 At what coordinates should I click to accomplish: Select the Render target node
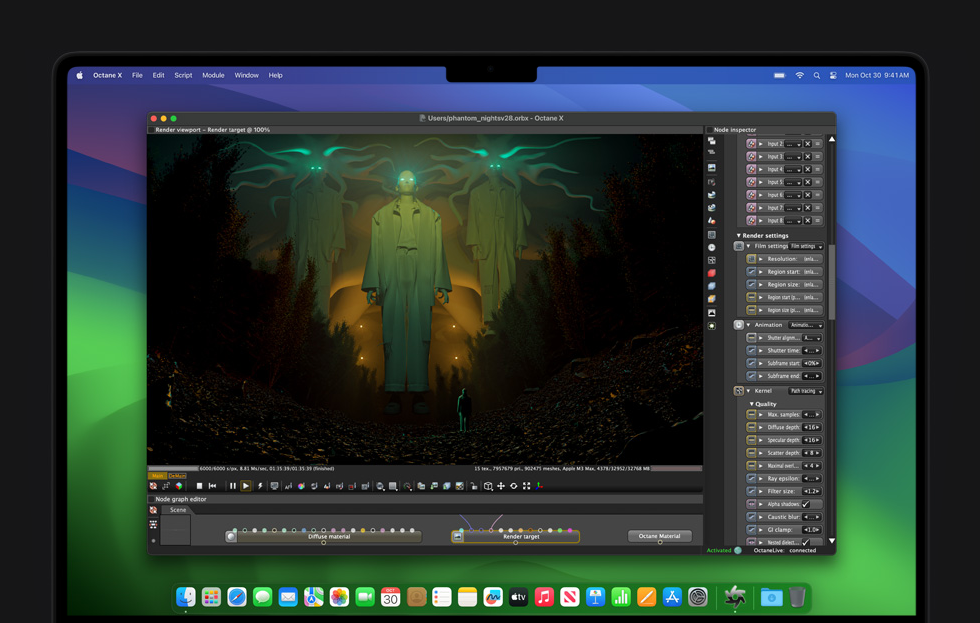pos(516,537)
